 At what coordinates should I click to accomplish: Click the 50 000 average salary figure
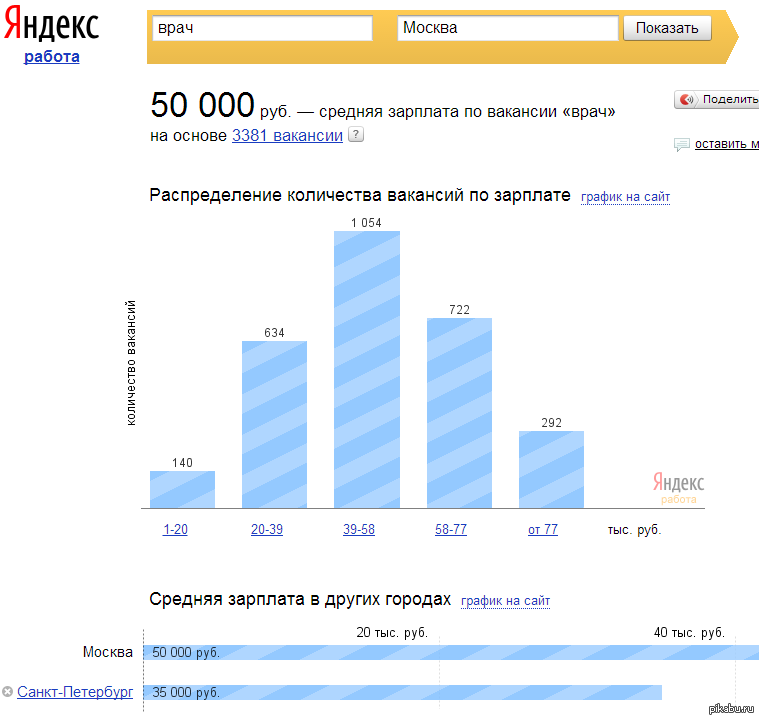202,105
